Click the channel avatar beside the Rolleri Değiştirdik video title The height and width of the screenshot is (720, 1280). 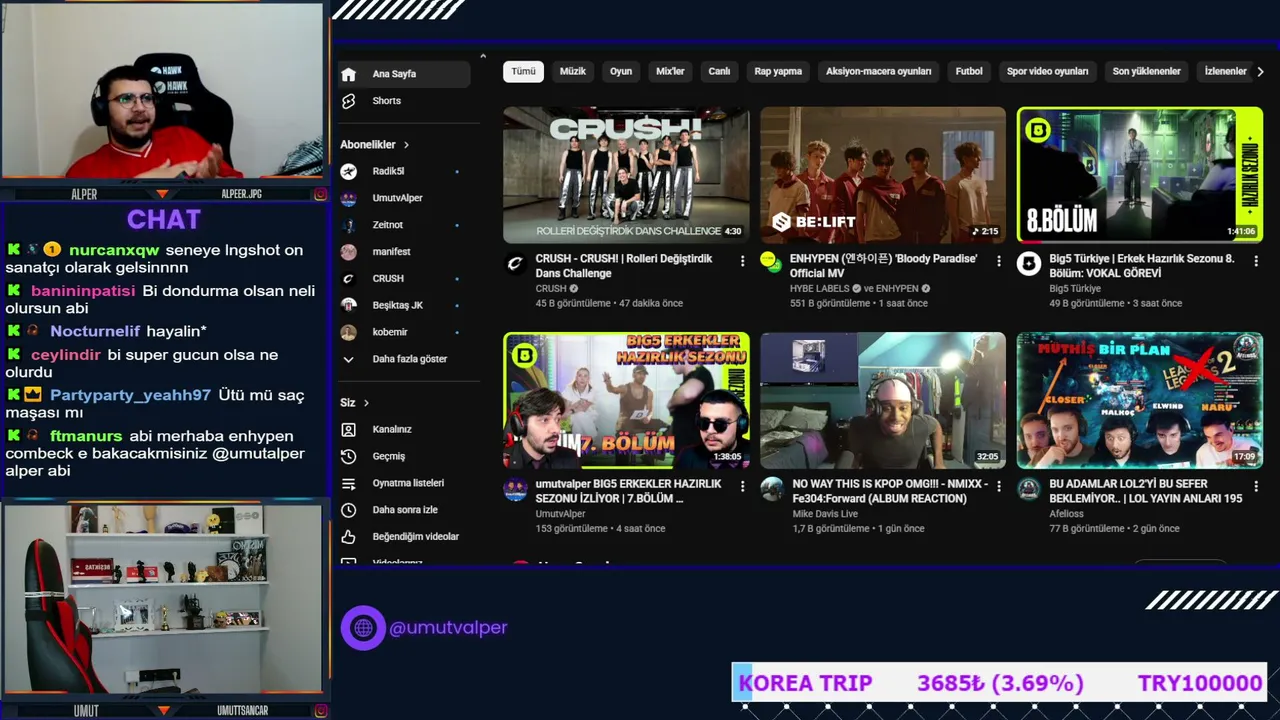point(515,264)
